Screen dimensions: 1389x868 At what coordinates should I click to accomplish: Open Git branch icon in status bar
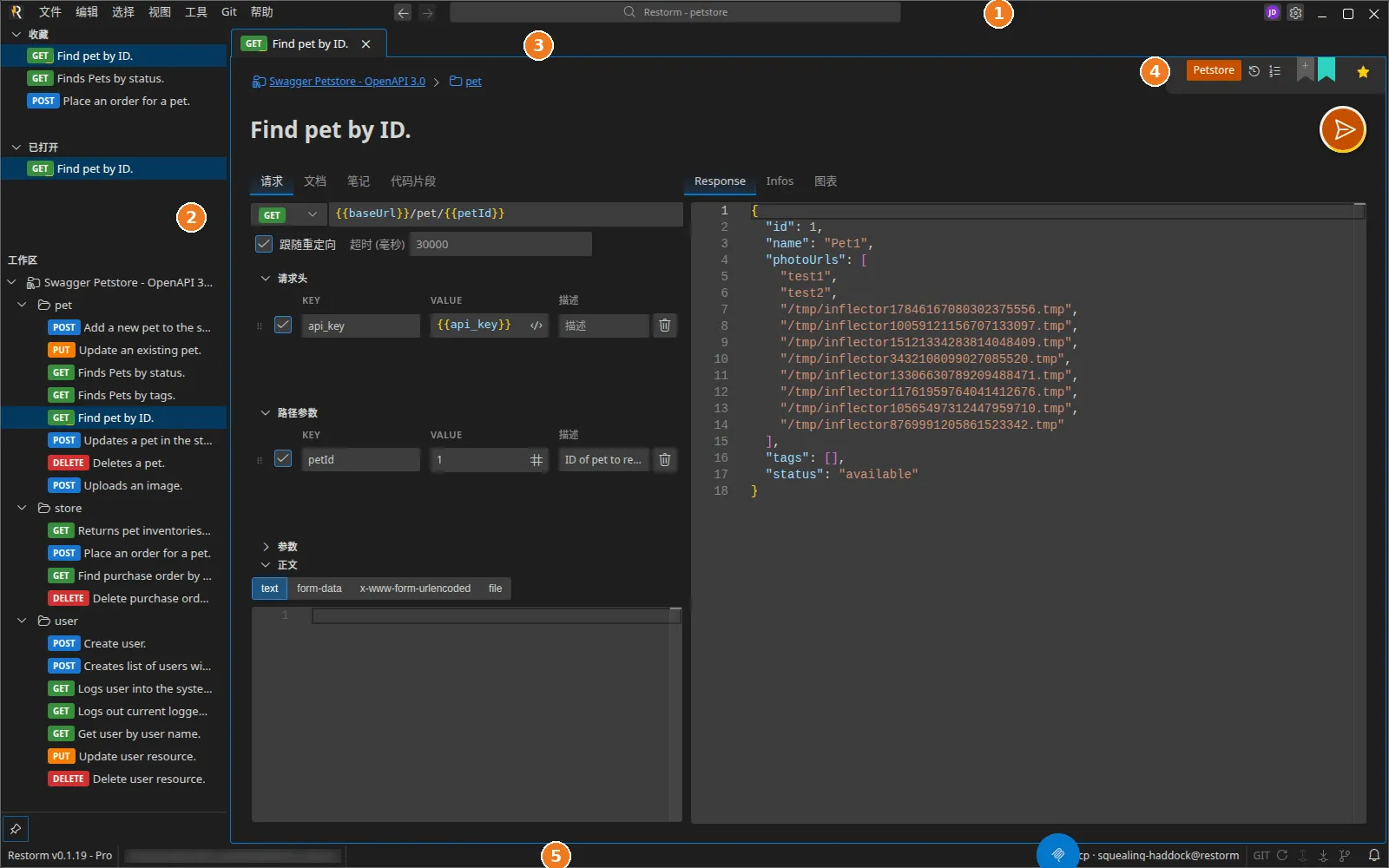(1345, 855)
